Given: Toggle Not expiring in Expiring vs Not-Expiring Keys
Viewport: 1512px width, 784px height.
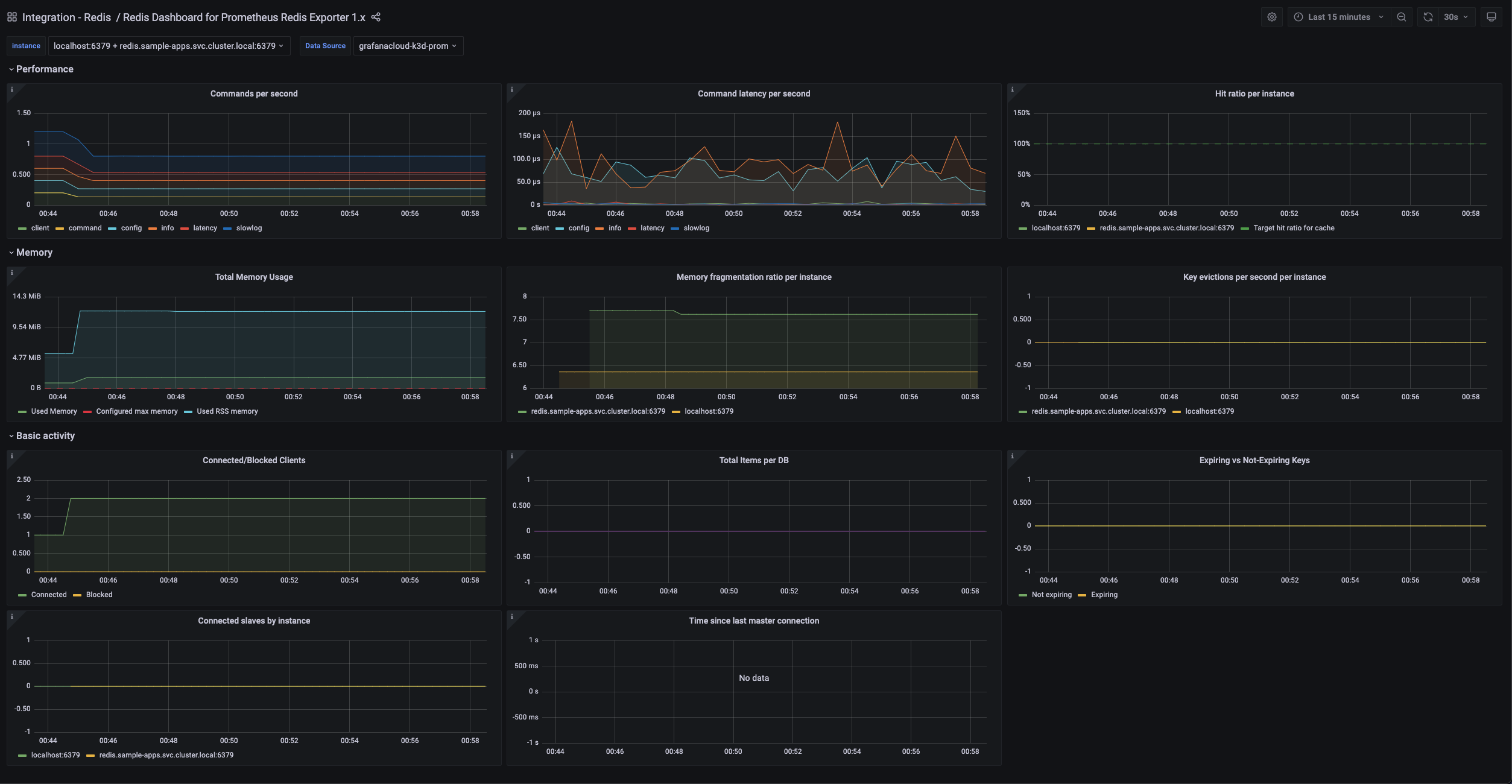Looking at the screenshot, I should [x=1051, y=595].
